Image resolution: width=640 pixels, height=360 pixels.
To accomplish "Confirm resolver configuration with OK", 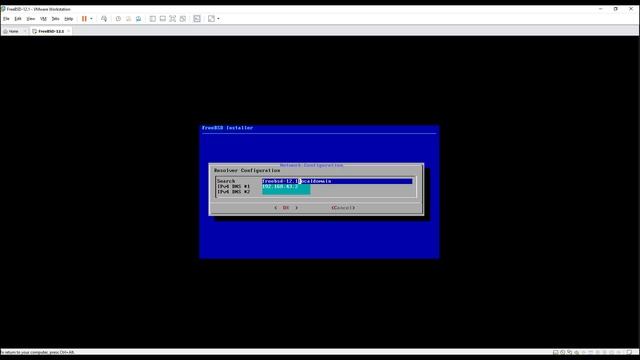I will [x=286, y=208].
